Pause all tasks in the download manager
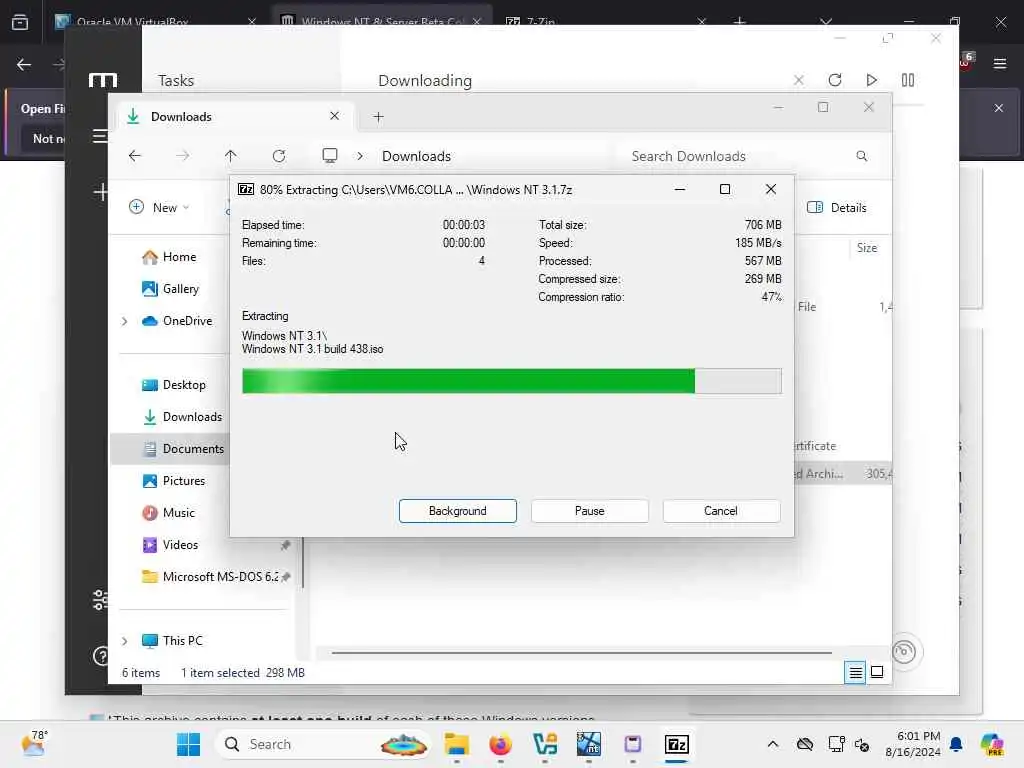The image size is (1024, 768). pyautogui.click(x=908, y=80)
